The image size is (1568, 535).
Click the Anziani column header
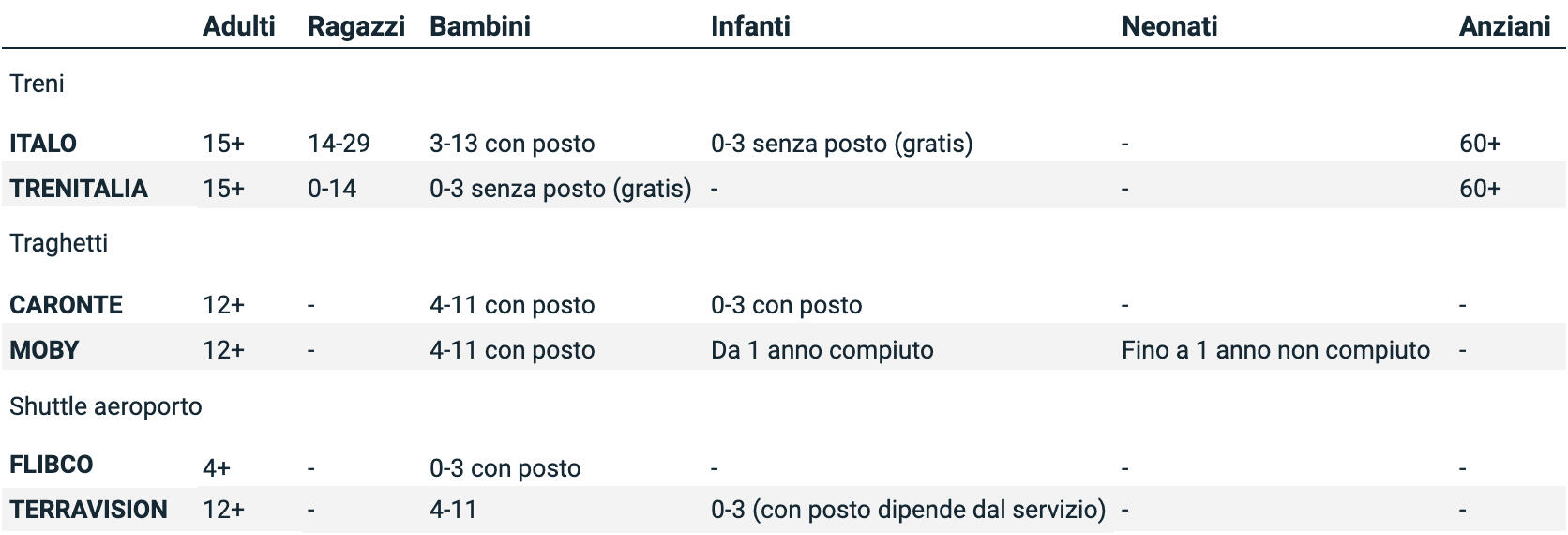pyautogui.click(x=1504, y=26)
